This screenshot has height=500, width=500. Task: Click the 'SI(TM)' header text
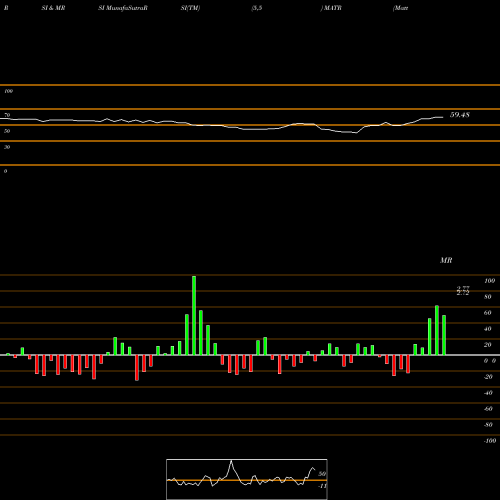click(190, 8)
